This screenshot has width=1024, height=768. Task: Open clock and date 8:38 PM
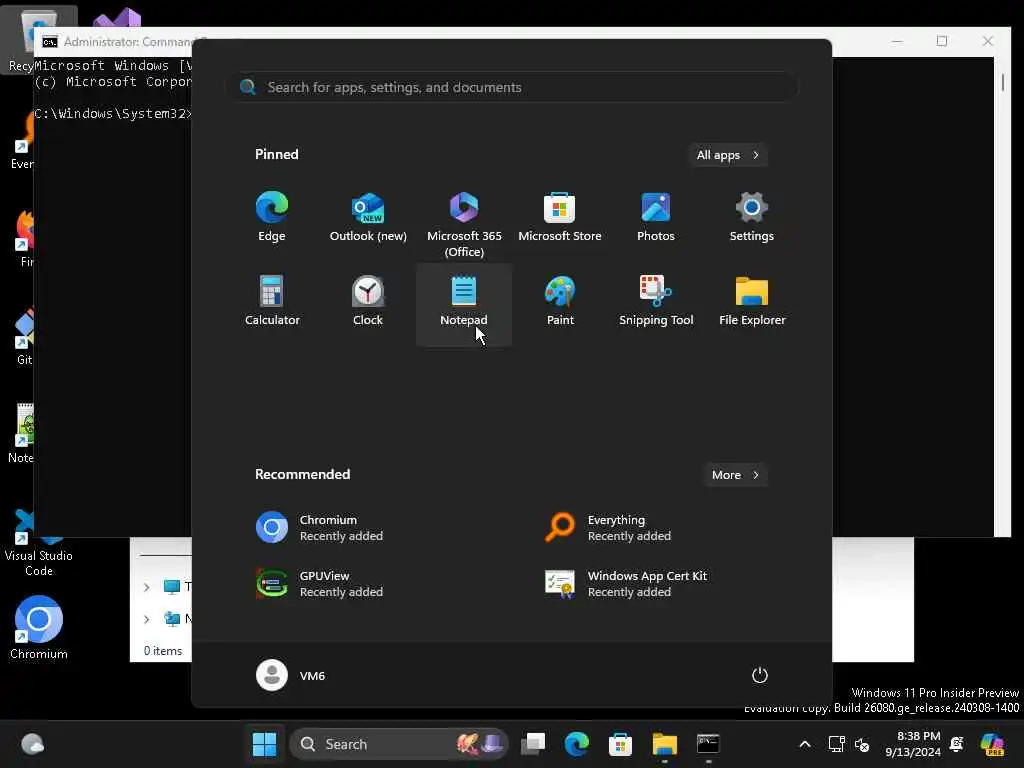912,744
